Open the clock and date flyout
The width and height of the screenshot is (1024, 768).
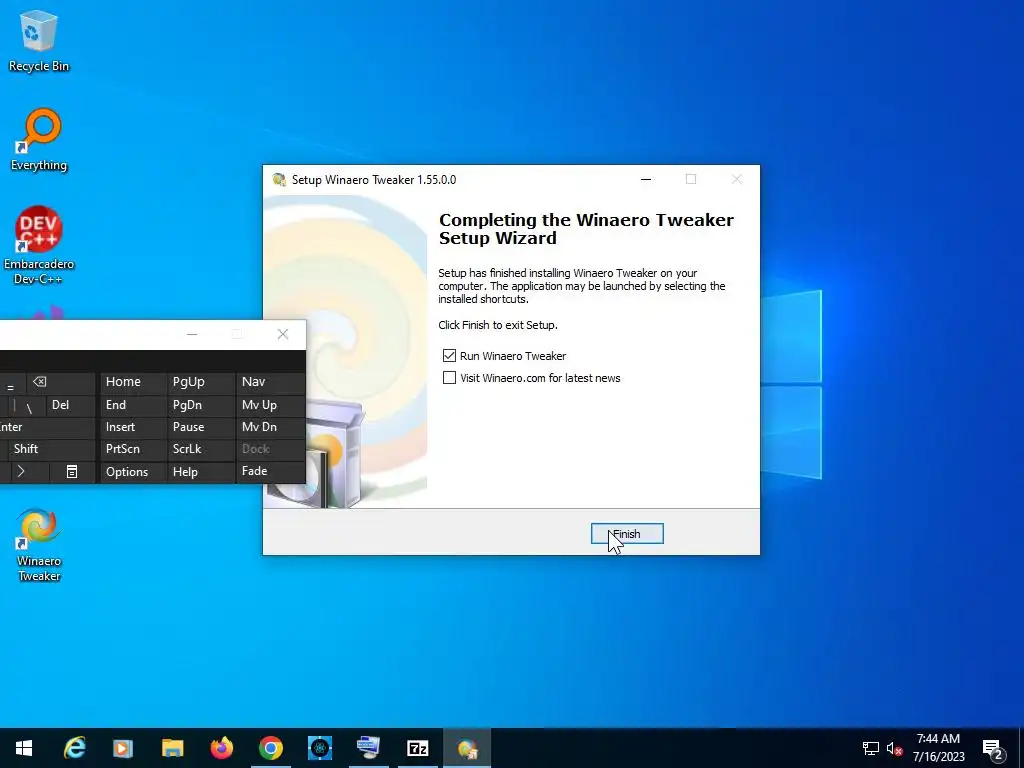click(938, 748)
